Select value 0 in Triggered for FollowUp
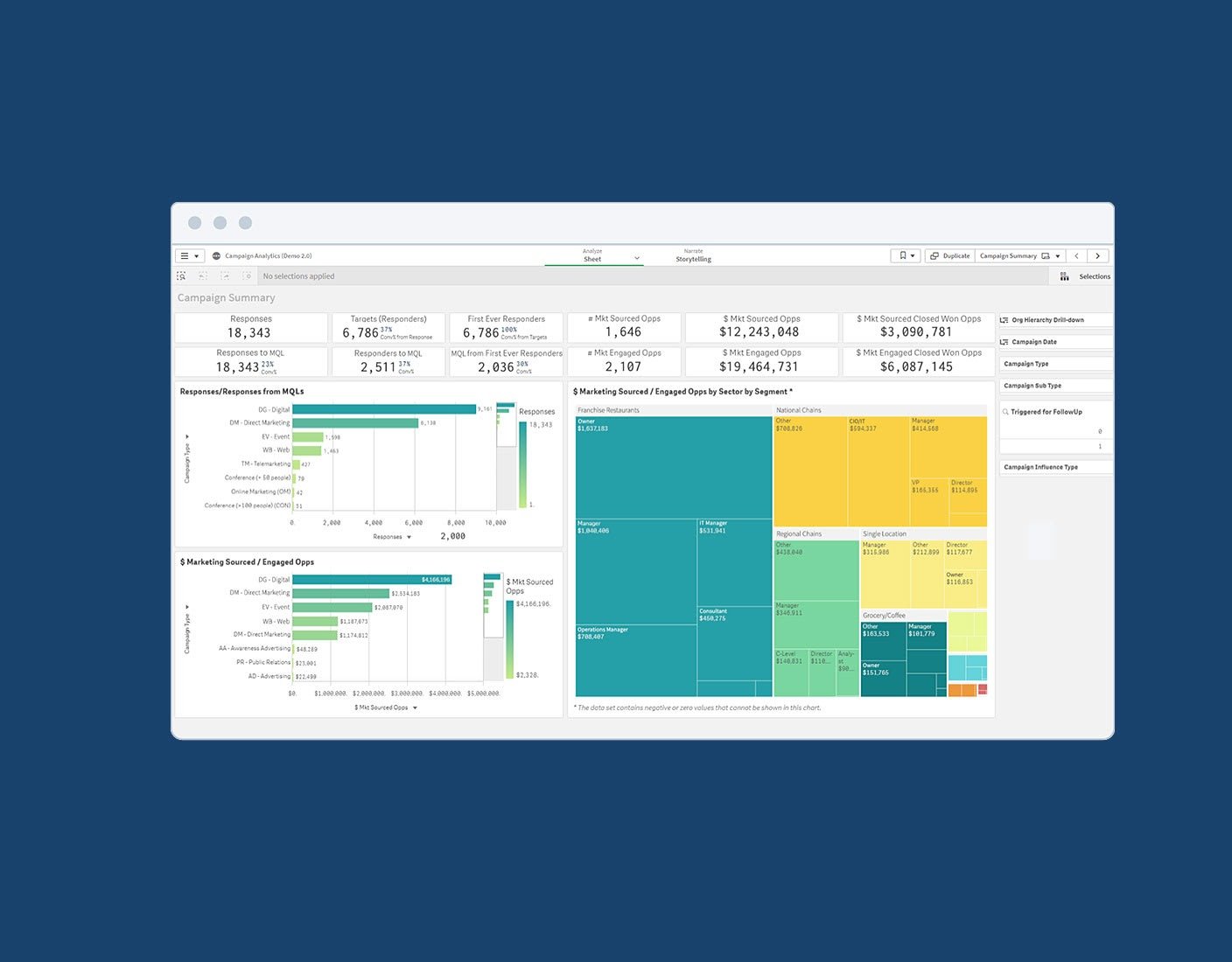Viewport: 1232px width, 962px height. (x=1056, y=431)
